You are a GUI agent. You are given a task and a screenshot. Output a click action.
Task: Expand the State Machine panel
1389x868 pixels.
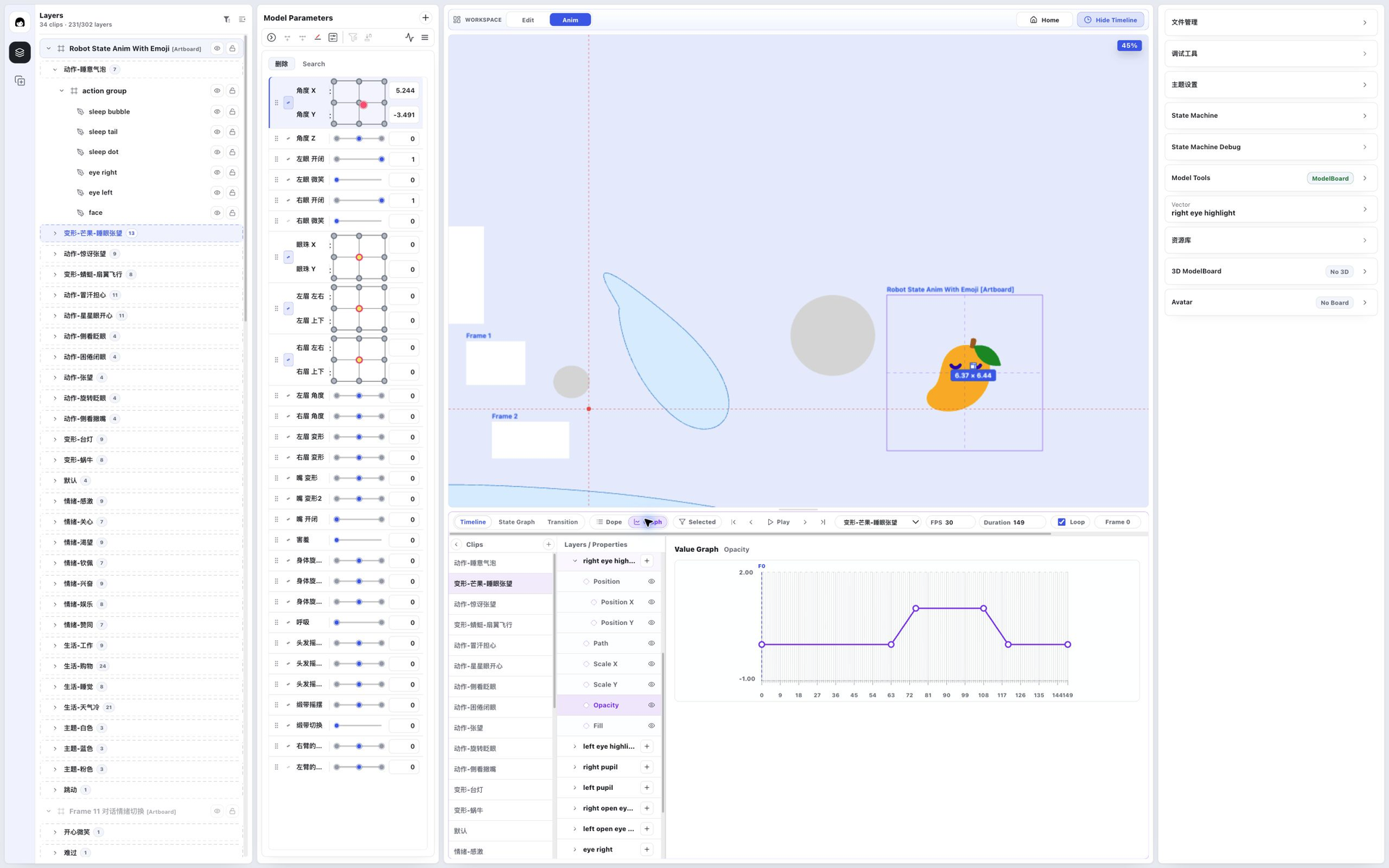click(x=1270, y=116)
